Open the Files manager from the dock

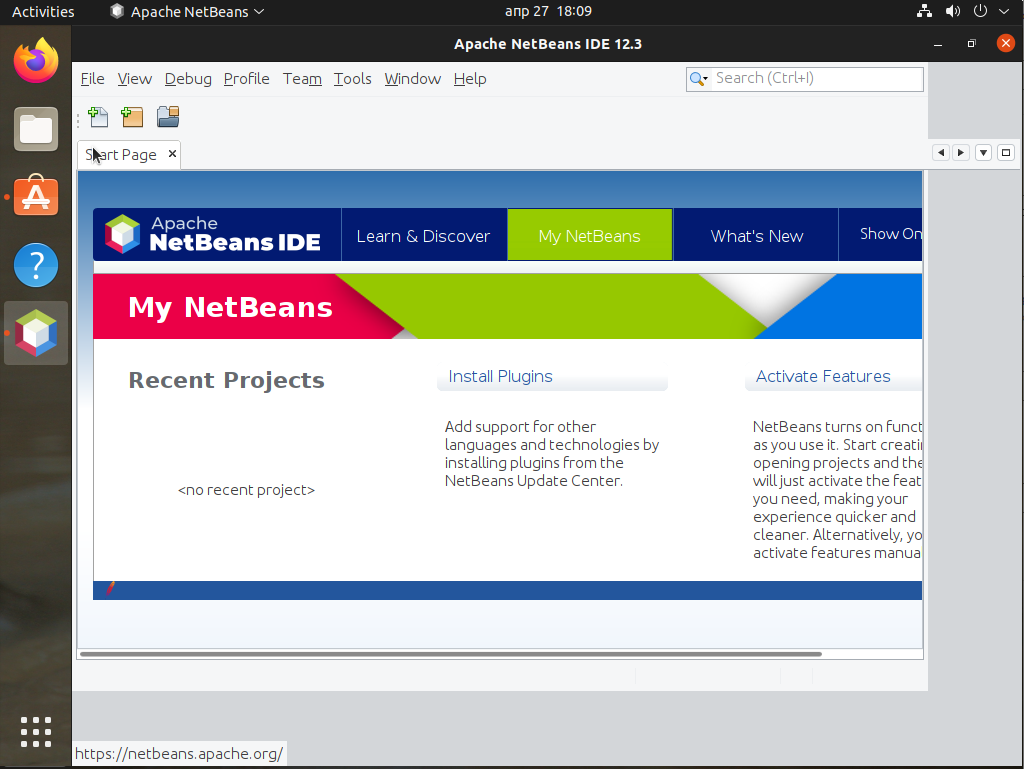(x=36, y=129)
